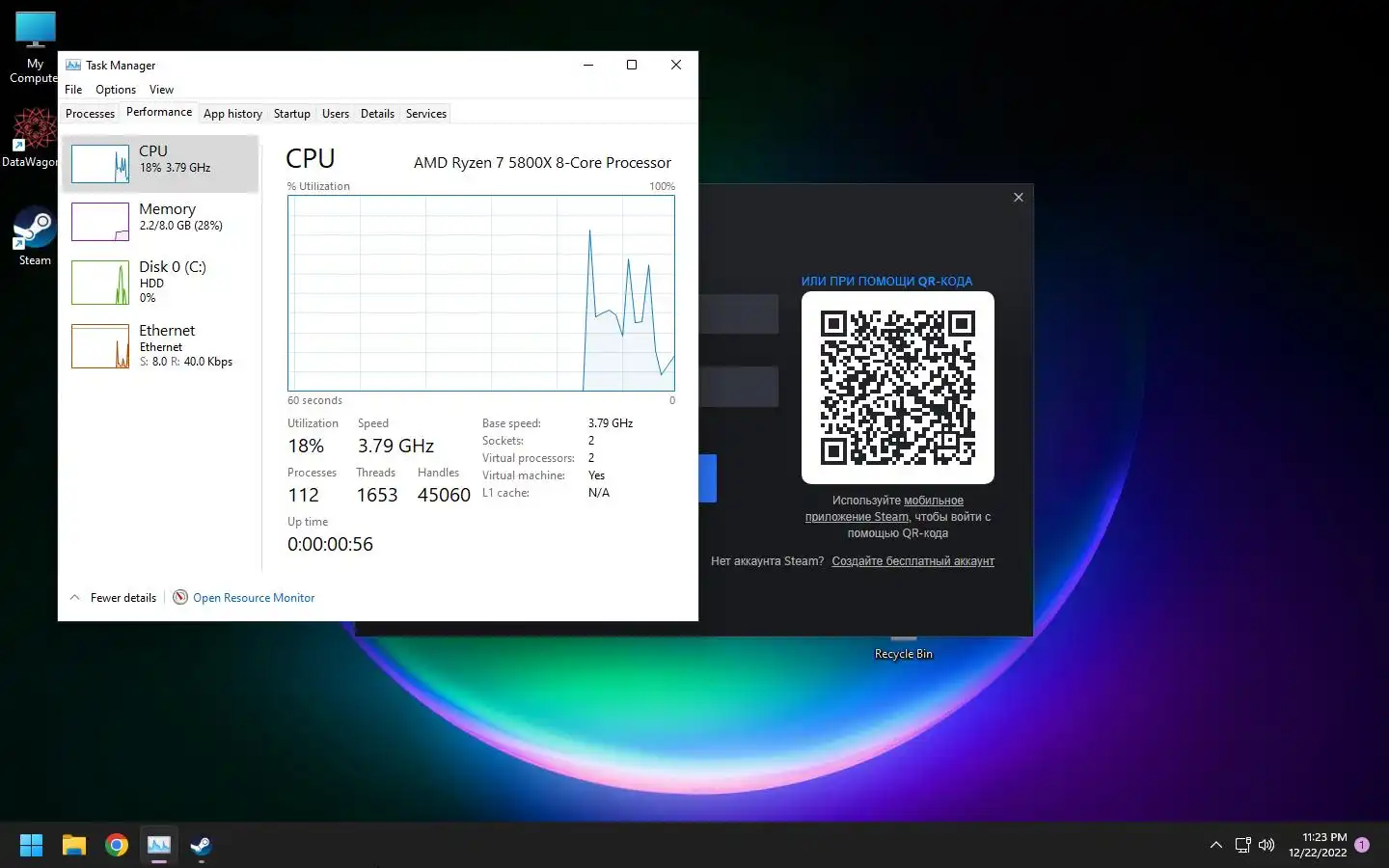This screenshot has width=1389, height=868.
Task: Open the Options menu
Action: (116, 90)
